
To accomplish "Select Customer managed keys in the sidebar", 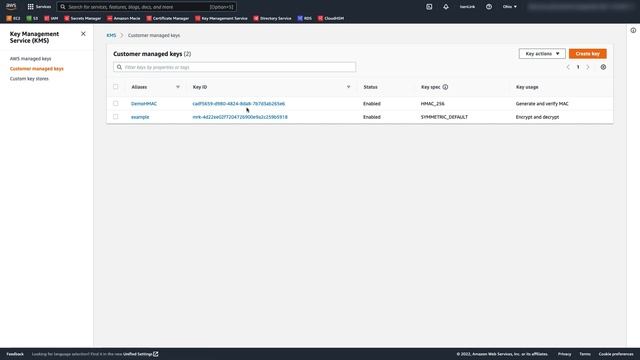I will [37, 69].
